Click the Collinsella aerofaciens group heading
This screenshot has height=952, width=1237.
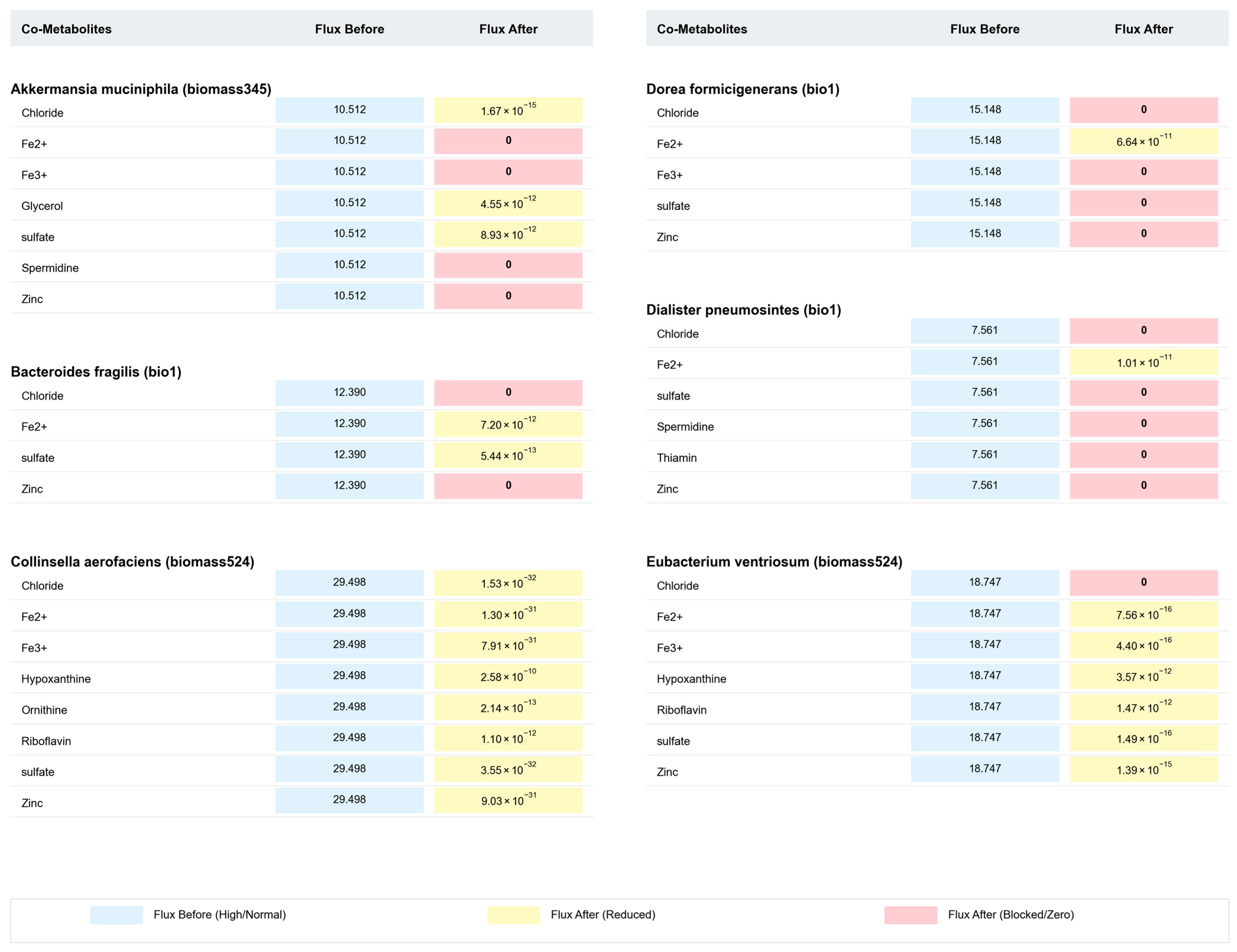pos(132,561)
